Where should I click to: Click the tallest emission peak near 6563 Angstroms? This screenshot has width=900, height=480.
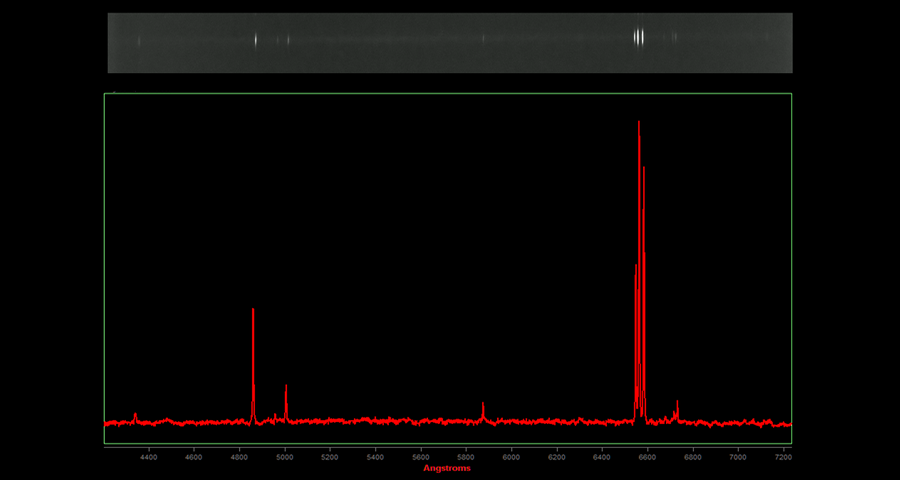639,125
